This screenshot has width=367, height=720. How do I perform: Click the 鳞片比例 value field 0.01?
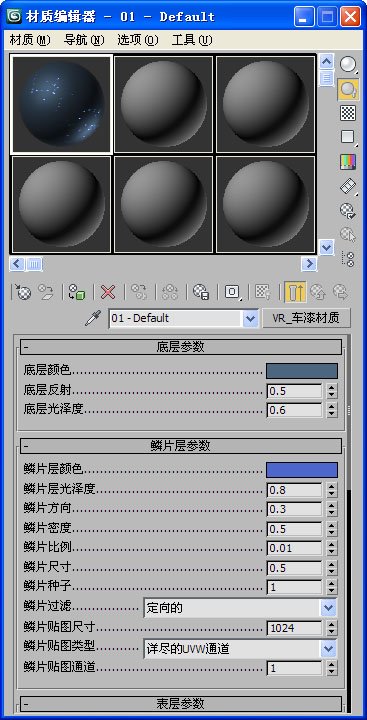(x=294, y=548)
